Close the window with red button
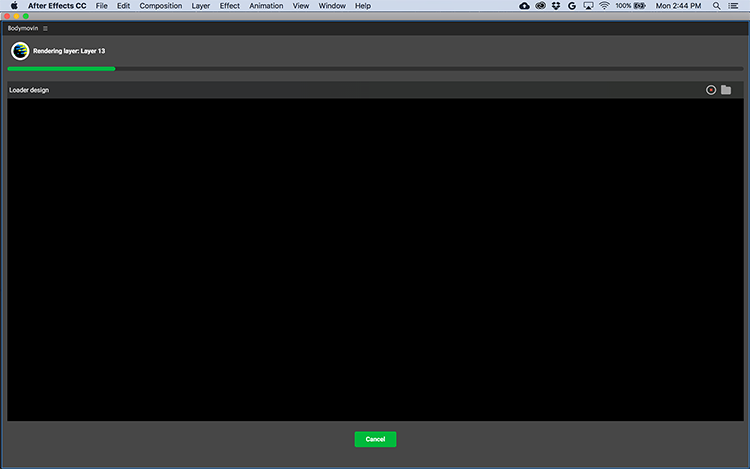This screenshot has height=469, width=750. point(7,16)
